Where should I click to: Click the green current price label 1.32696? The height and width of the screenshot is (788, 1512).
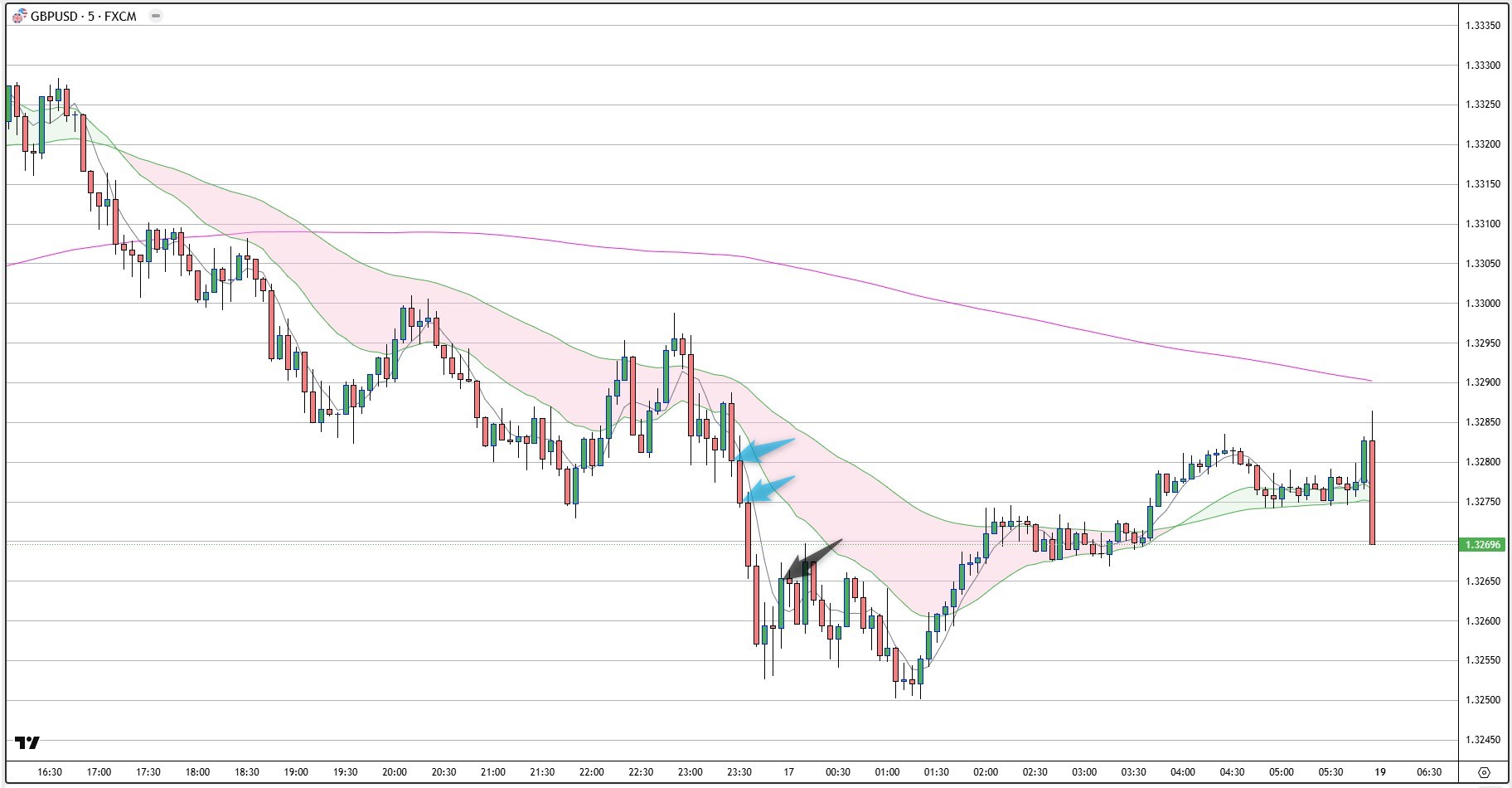[x=1483, y=545]
